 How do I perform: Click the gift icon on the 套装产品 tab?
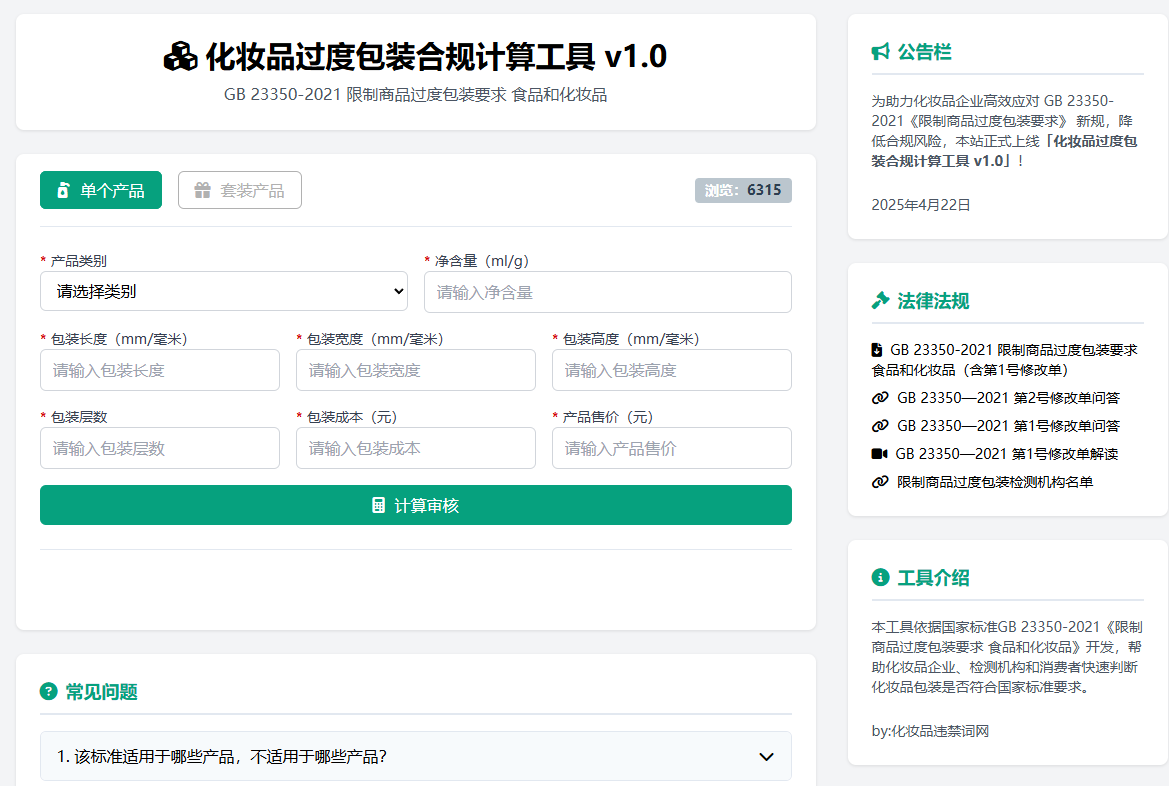[x=199, y=190]
